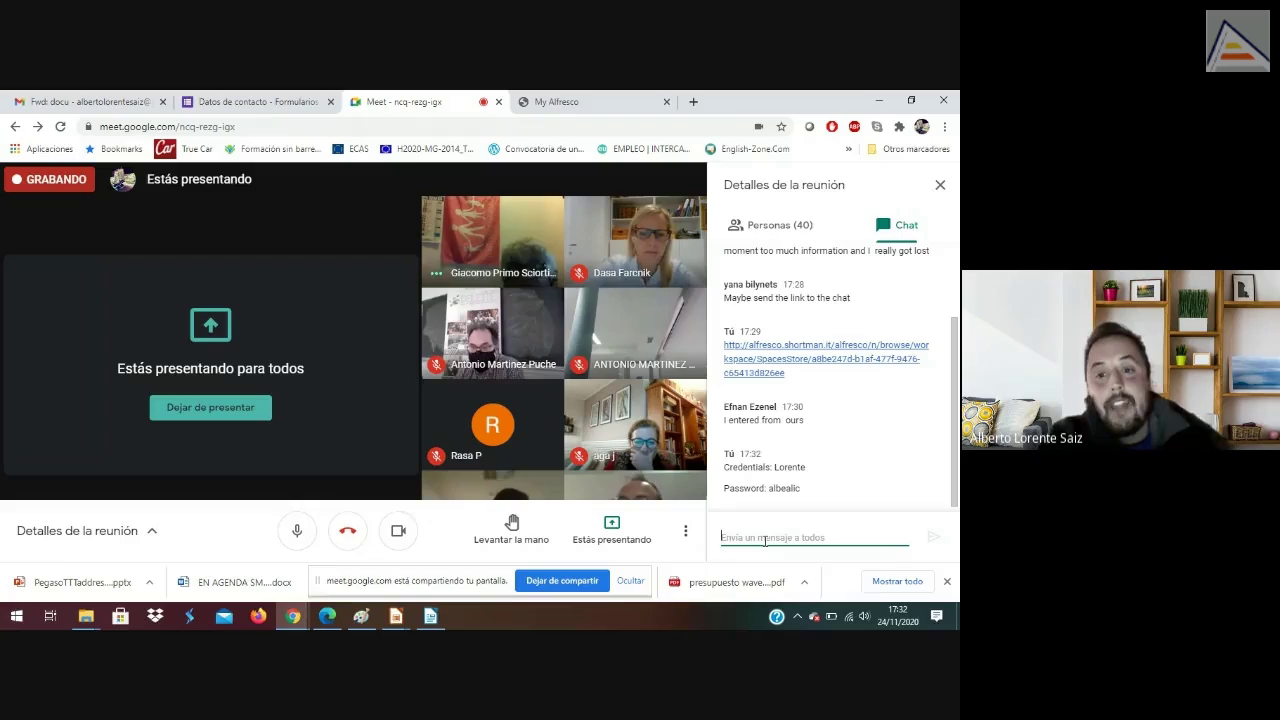Click the Dejar de presentar button

click(x=210, y=407)
